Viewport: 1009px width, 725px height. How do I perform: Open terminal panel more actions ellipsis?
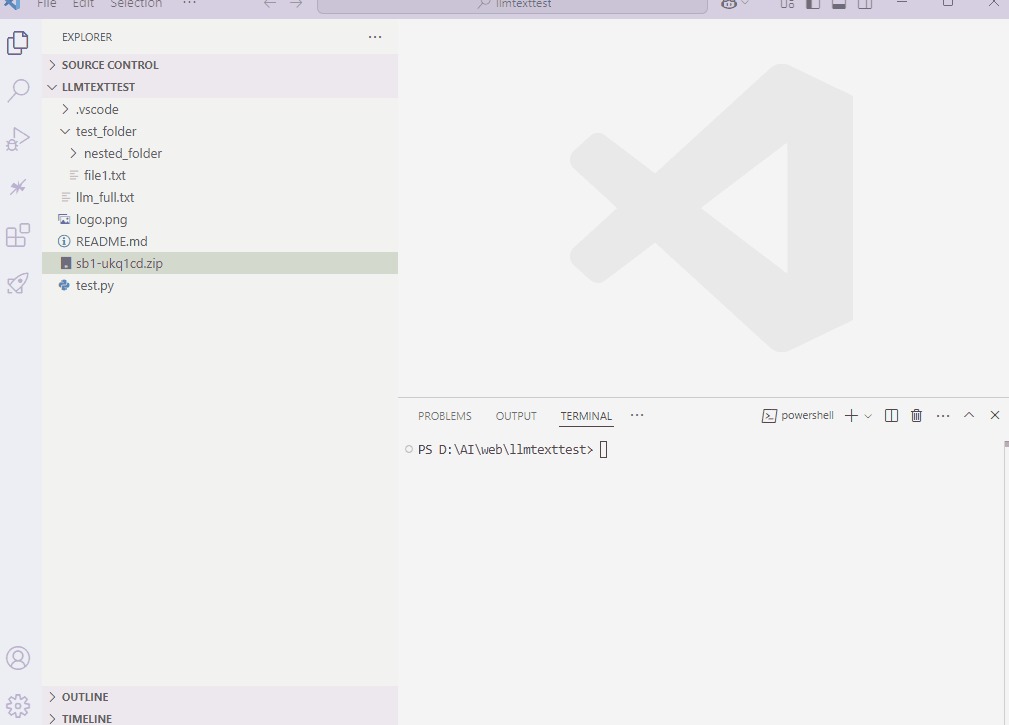[x=943, y=416]
